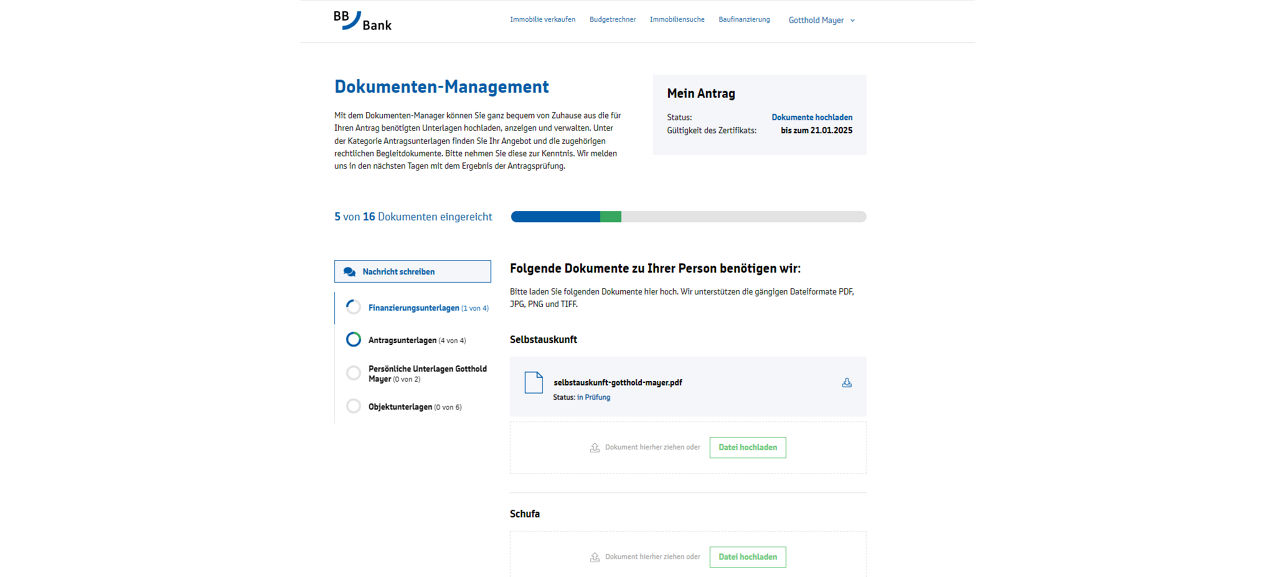Click the 'bis zum 21.01.2025' validity date
Image resolution: width=1280 pixels, height=577 pixels.
(817, 130)
